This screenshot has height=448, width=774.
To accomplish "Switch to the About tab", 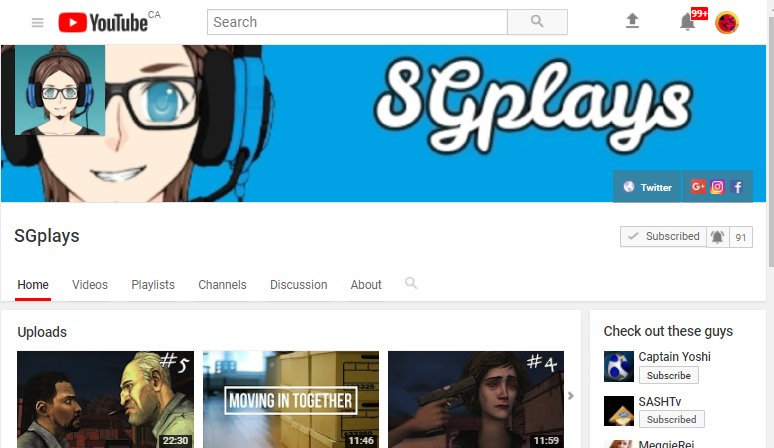I will pyautogui.click(x=366, y=285).
